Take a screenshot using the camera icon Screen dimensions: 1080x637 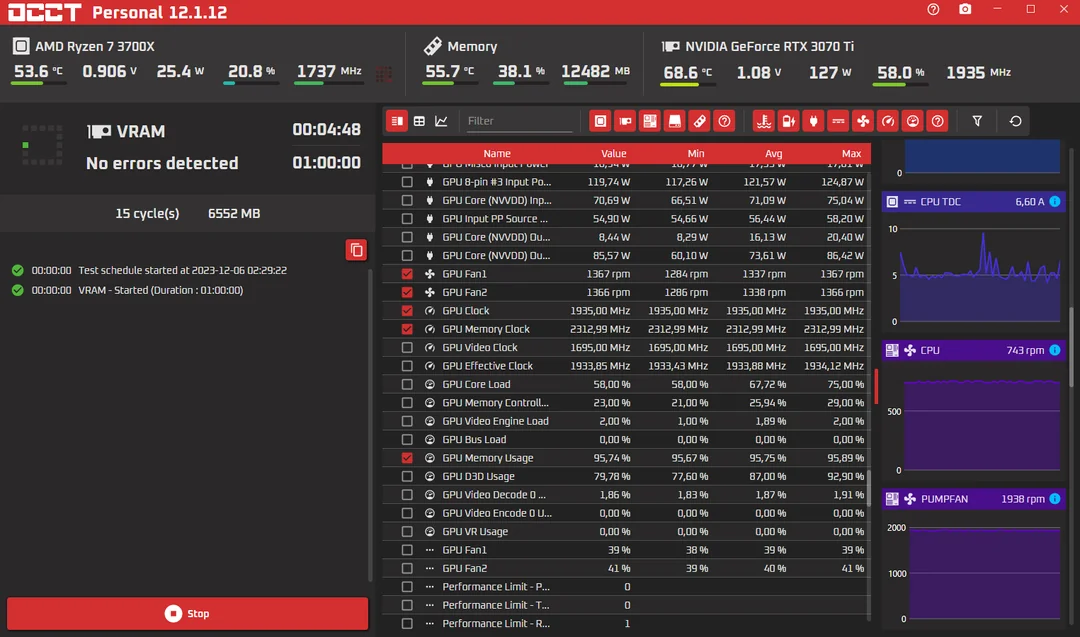(965, 10)
